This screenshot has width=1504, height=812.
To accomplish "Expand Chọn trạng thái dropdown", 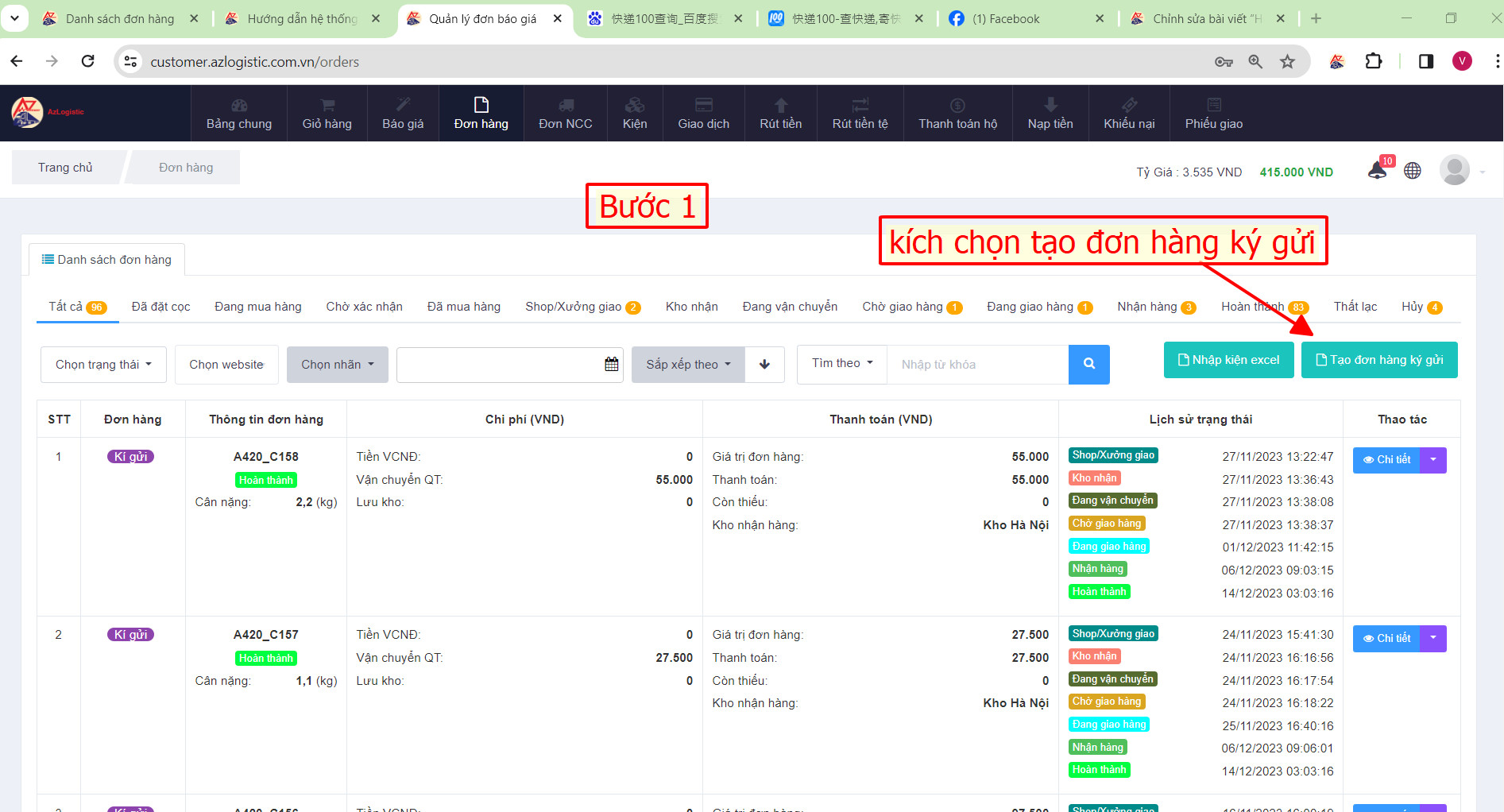I will pos(103,365).
